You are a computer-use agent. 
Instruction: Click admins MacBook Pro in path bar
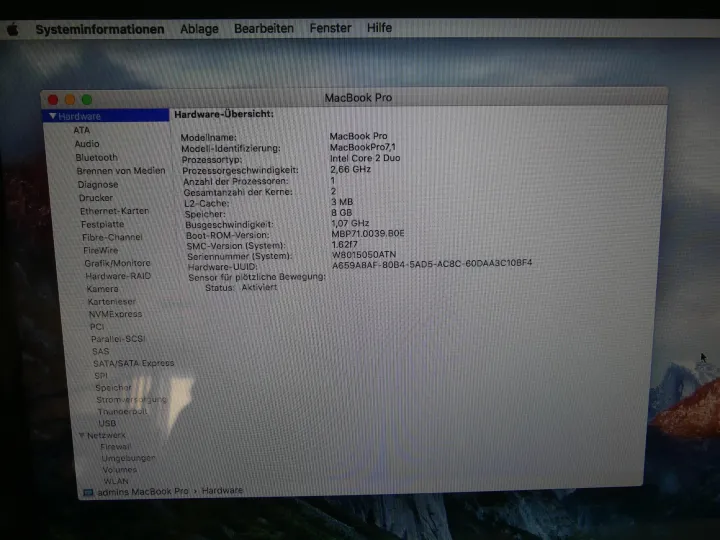coord(143,491)
